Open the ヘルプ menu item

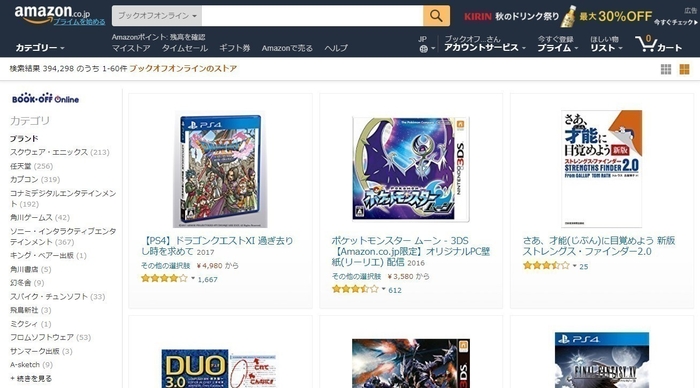coord(336,48)
